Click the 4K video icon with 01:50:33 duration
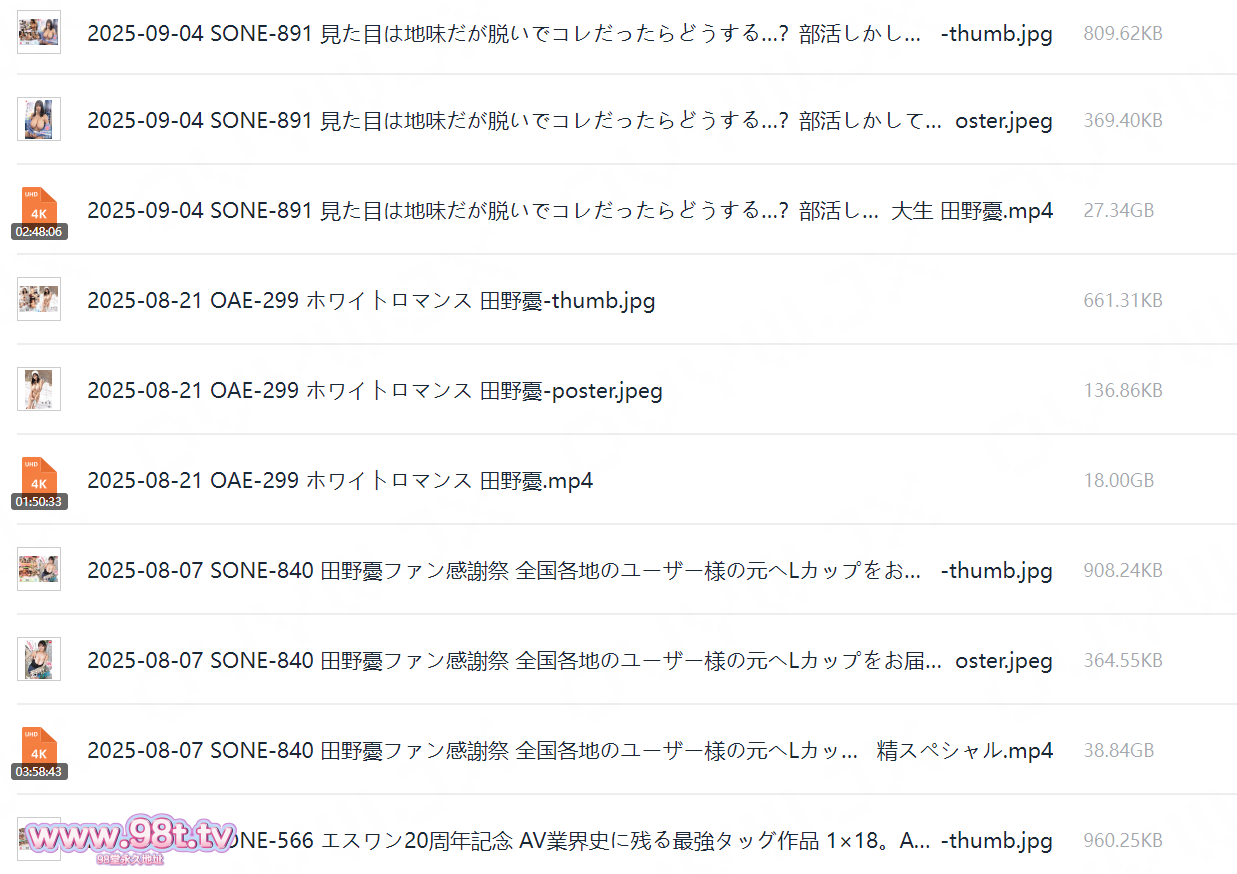Image resolution: width=1237 pixels, height=874 pixels. tap(39, 481)
